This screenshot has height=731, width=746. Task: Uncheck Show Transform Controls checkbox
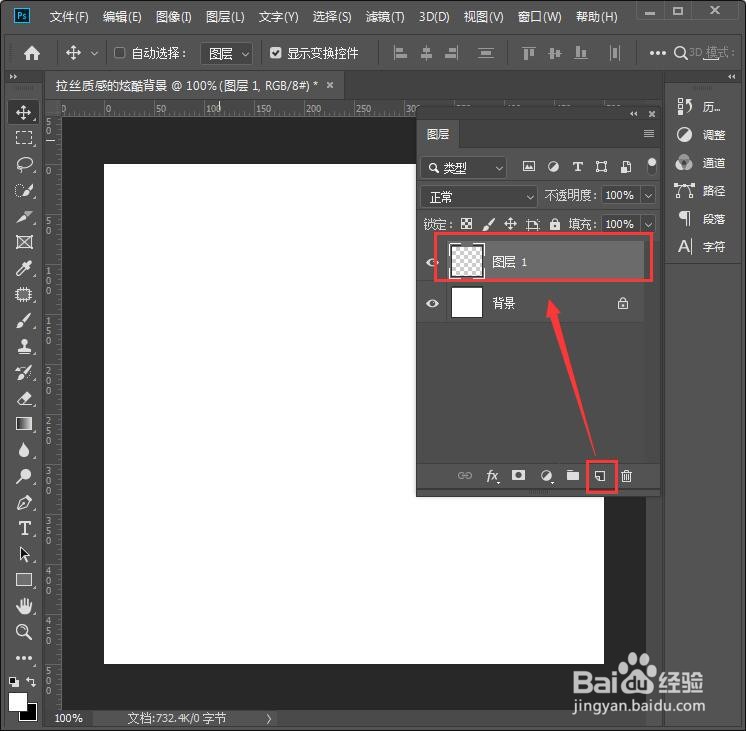coord(275,52)
